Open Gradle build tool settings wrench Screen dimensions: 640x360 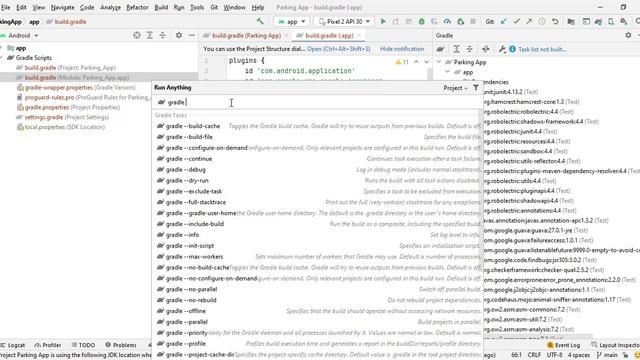(x=502, y=49)
